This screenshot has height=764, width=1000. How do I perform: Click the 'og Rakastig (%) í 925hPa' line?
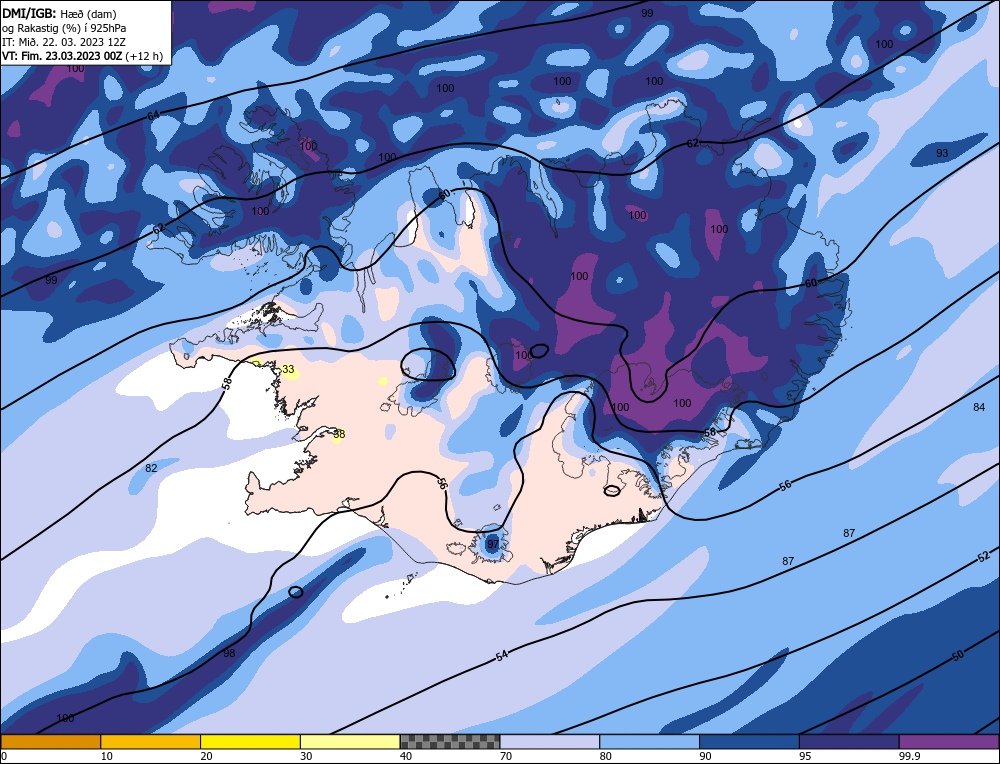pyautogui.click(x=64, y=28)
